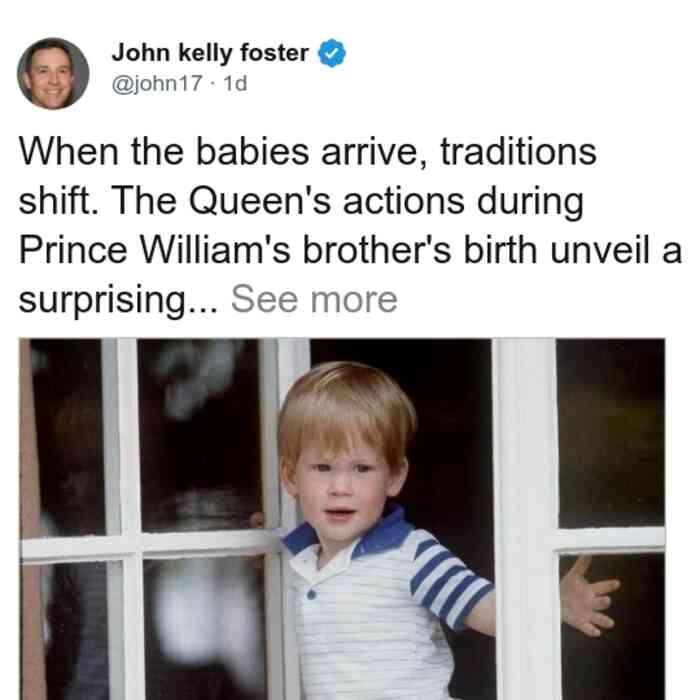Open John kelly foster's profile picture

pos(53,74)
